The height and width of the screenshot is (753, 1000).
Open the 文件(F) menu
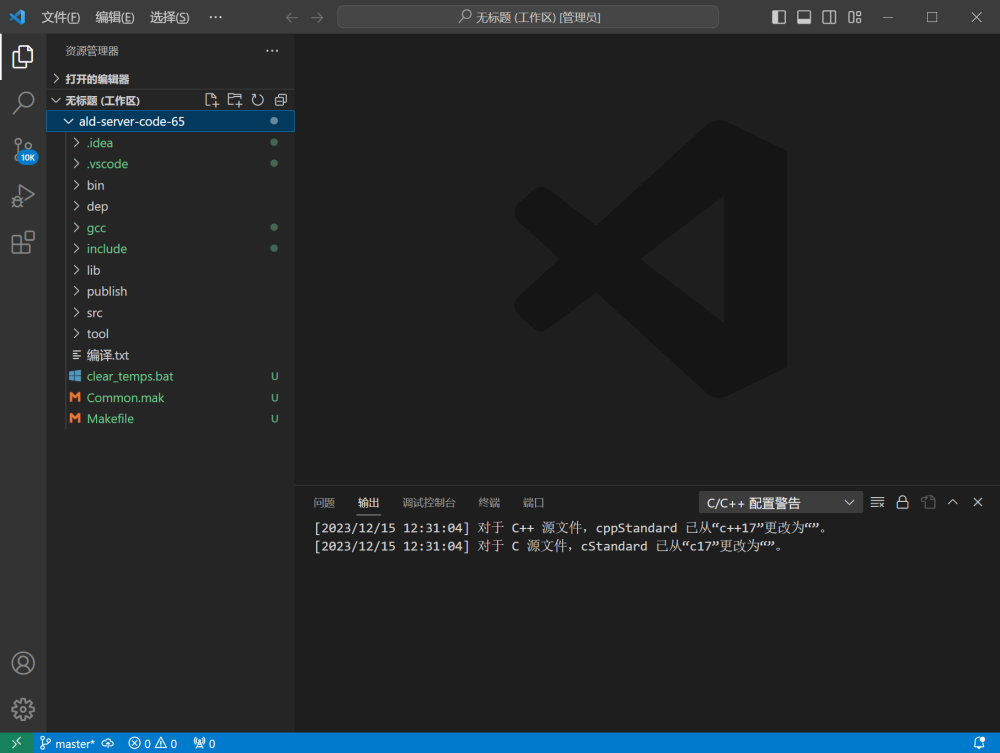[x=60, y=17]
